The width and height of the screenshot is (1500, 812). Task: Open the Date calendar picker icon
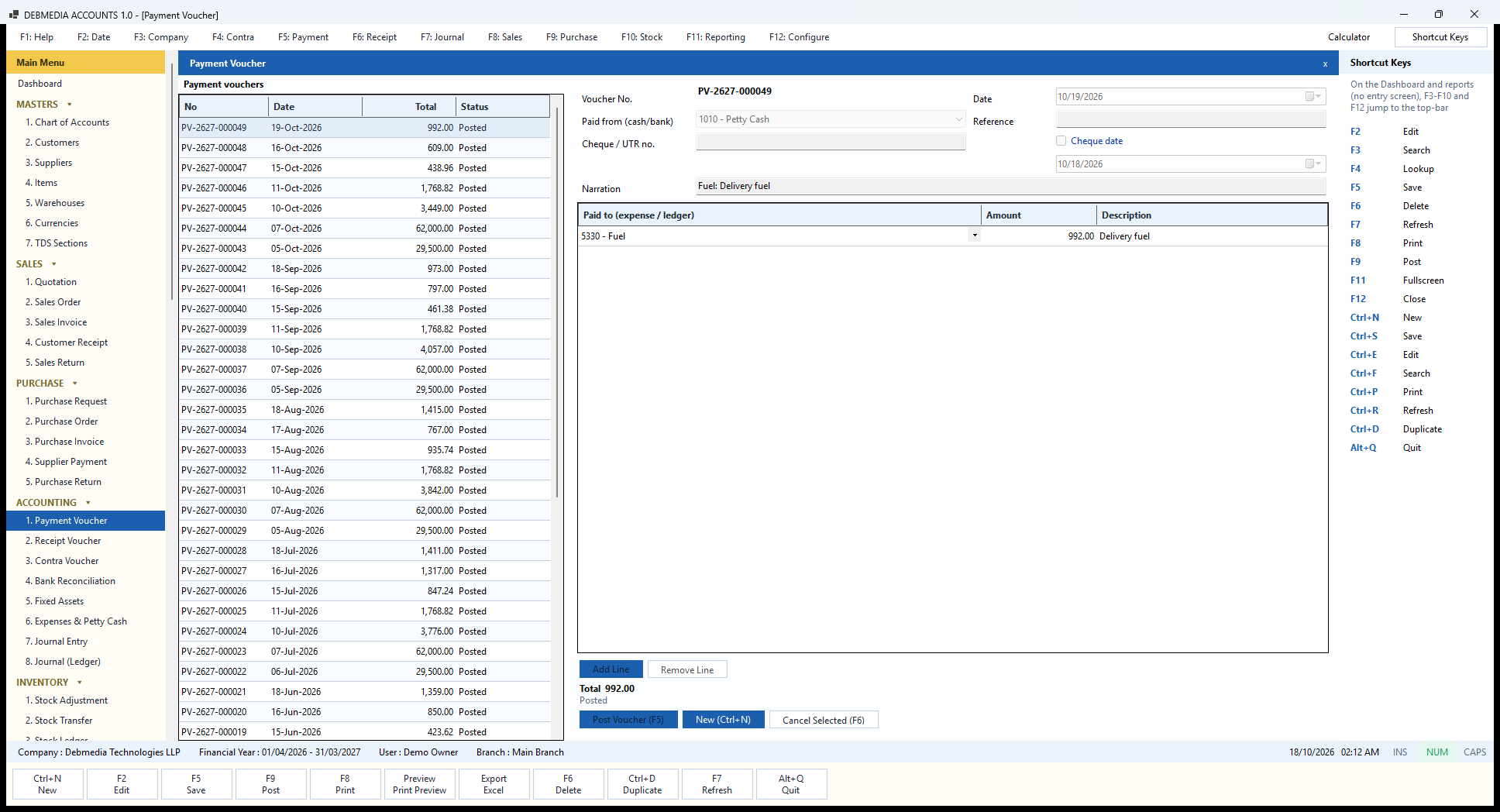tap(1313, 97)
